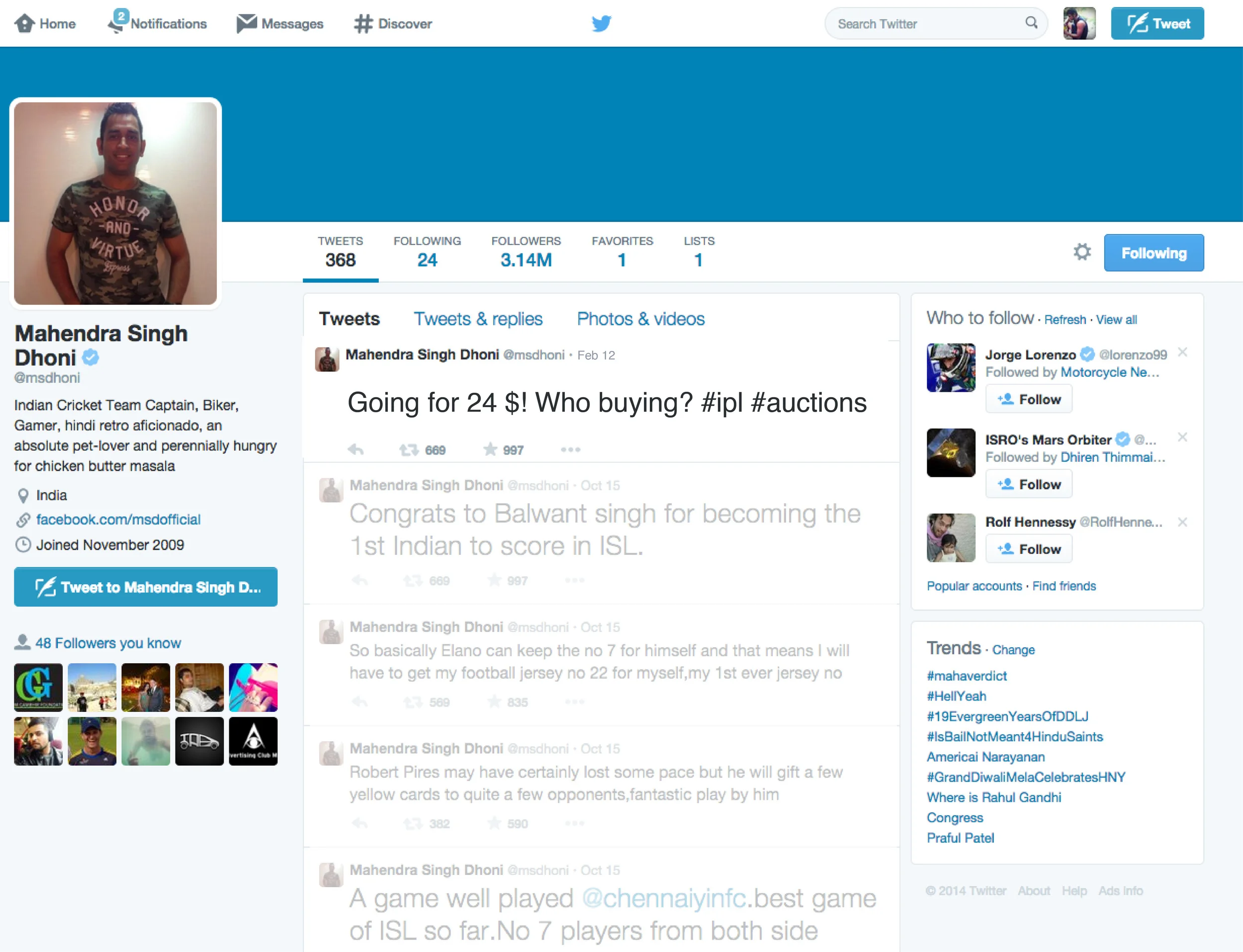Retweet the IPL auctions tweet

pos(409,450)
